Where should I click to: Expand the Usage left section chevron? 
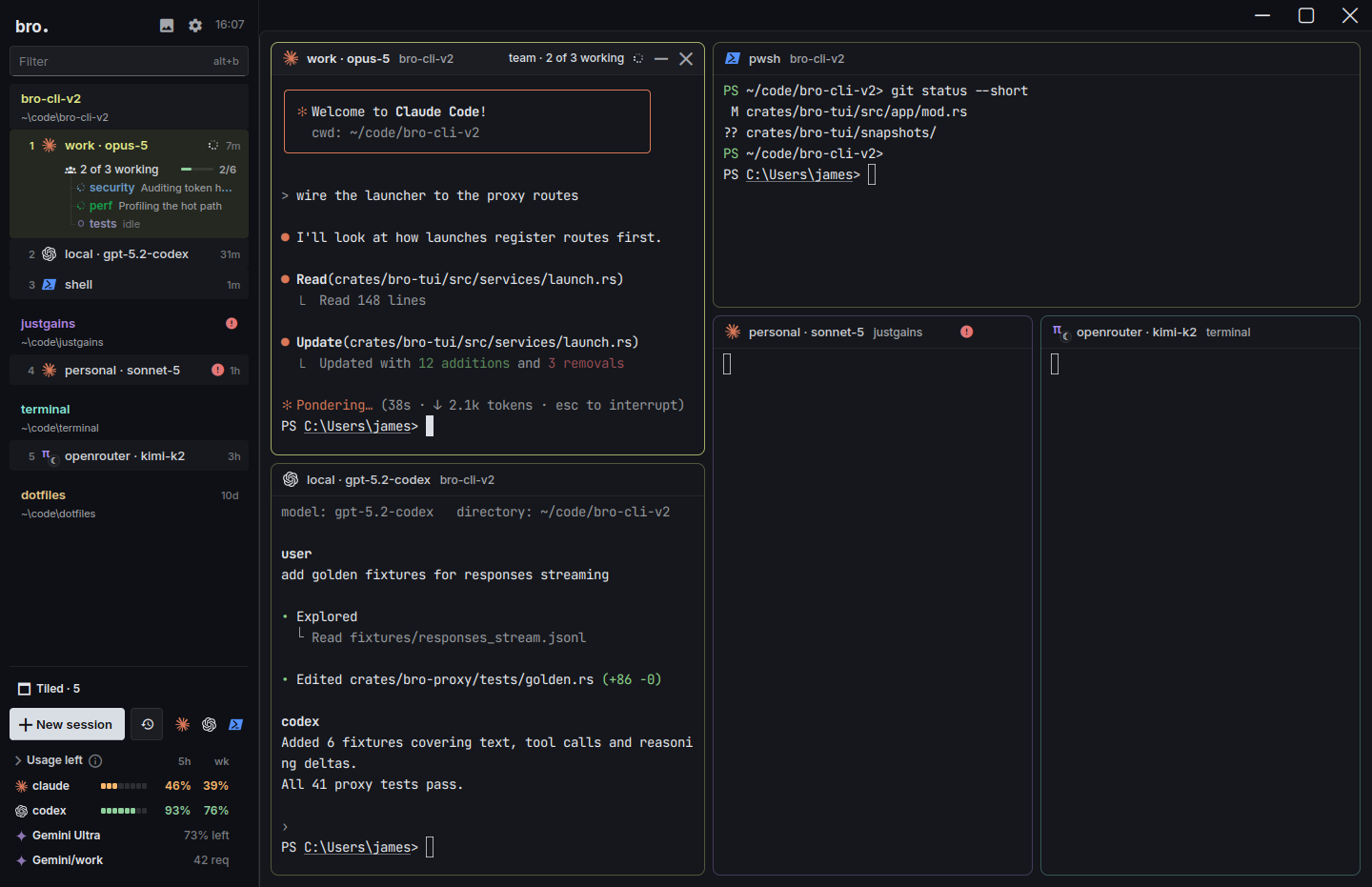coord(18,761)
